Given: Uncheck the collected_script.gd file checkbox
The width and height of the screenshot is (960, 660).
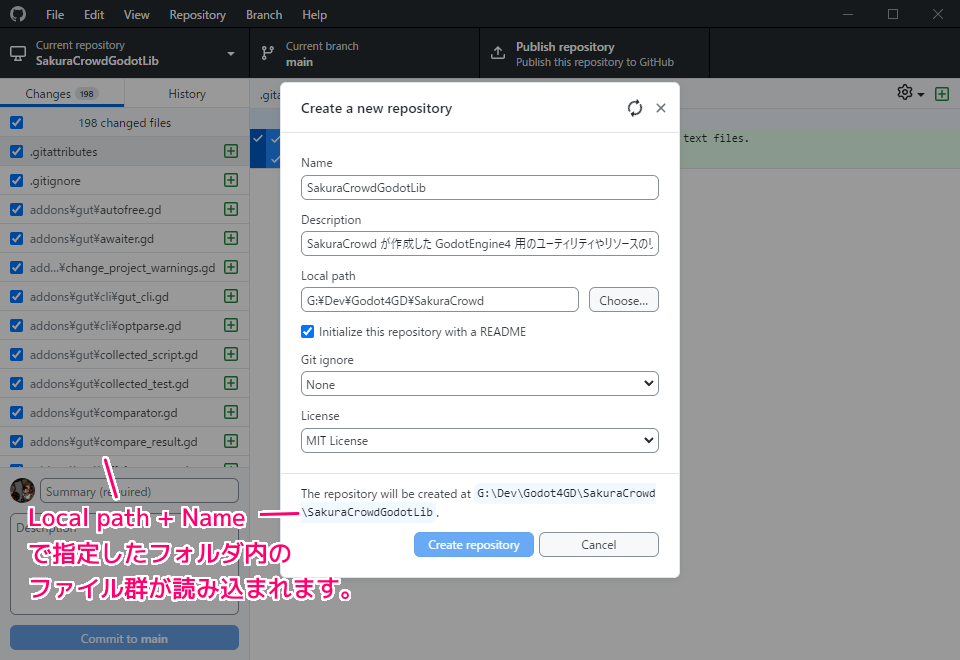Looking at the screenshot, I should coord(17,354).
